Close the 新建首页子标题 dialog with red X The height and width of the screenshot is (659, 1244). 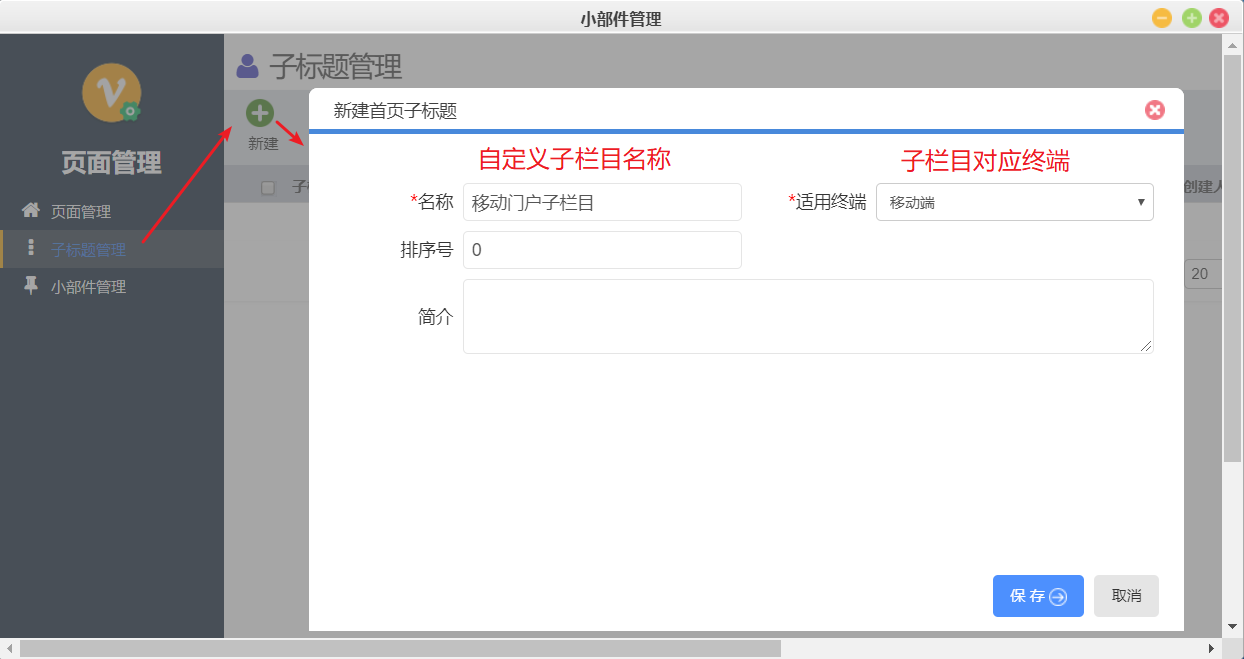tap(1155, 110)
